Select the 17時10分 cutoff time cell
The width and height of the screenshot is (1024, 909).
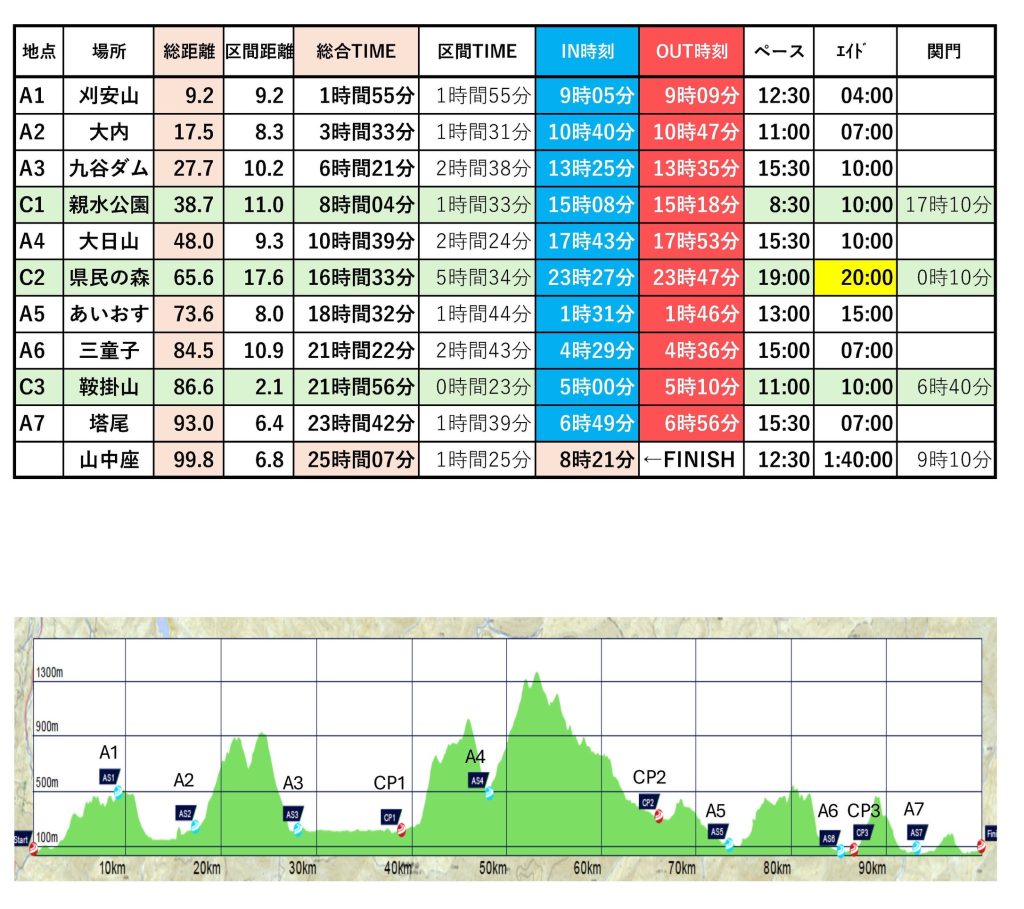pyautogui.click(x=946, y=205)
